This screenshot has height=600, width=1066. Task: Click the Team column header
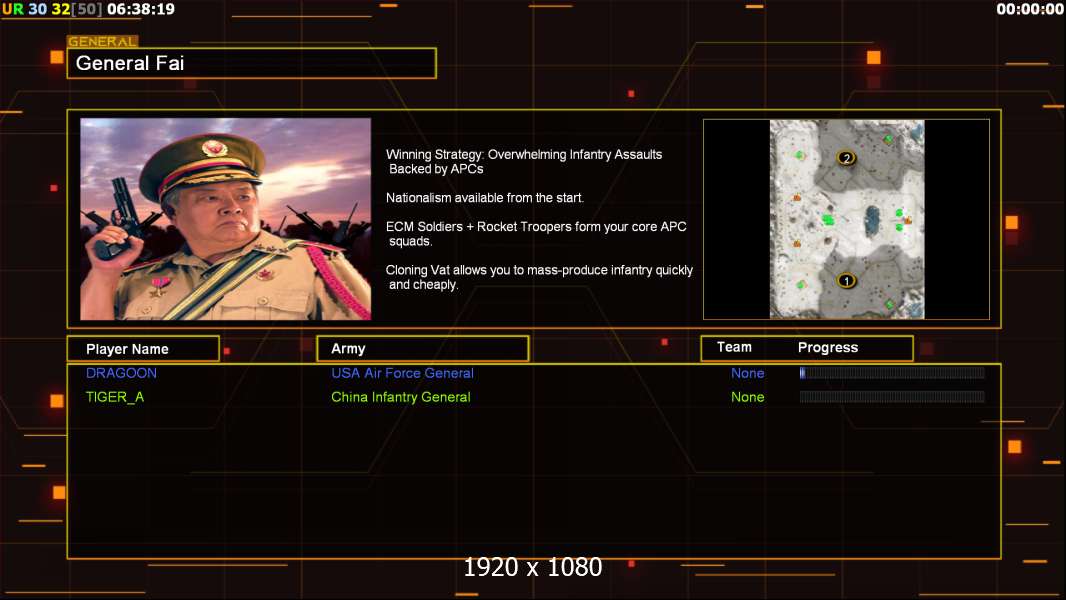[x=734, y=347]
